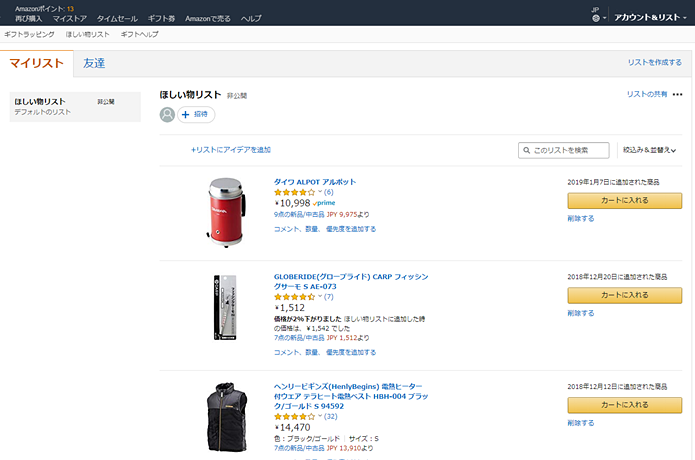
Task: Add GLOBERIDE thermometer to cart
Action: click(625, 295)
